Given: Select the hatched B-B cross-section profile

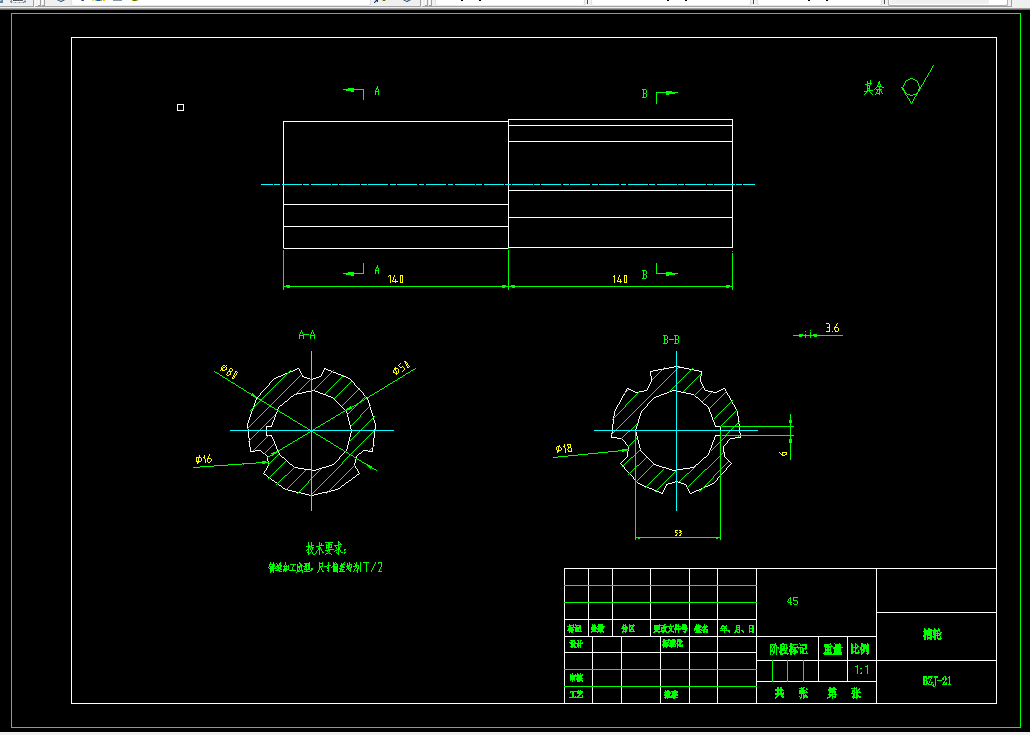Looking at the screenshot, I should click(x=676, y=430).
